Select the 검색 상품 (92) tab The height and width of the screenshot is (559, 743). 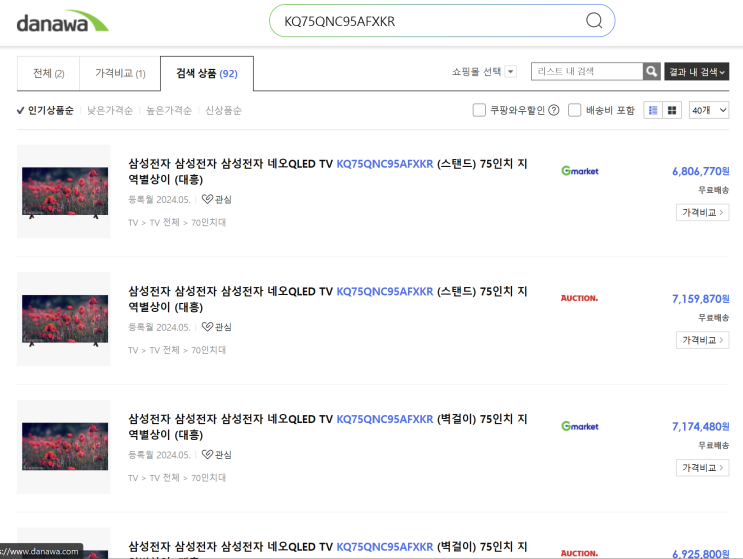(207, 73)
